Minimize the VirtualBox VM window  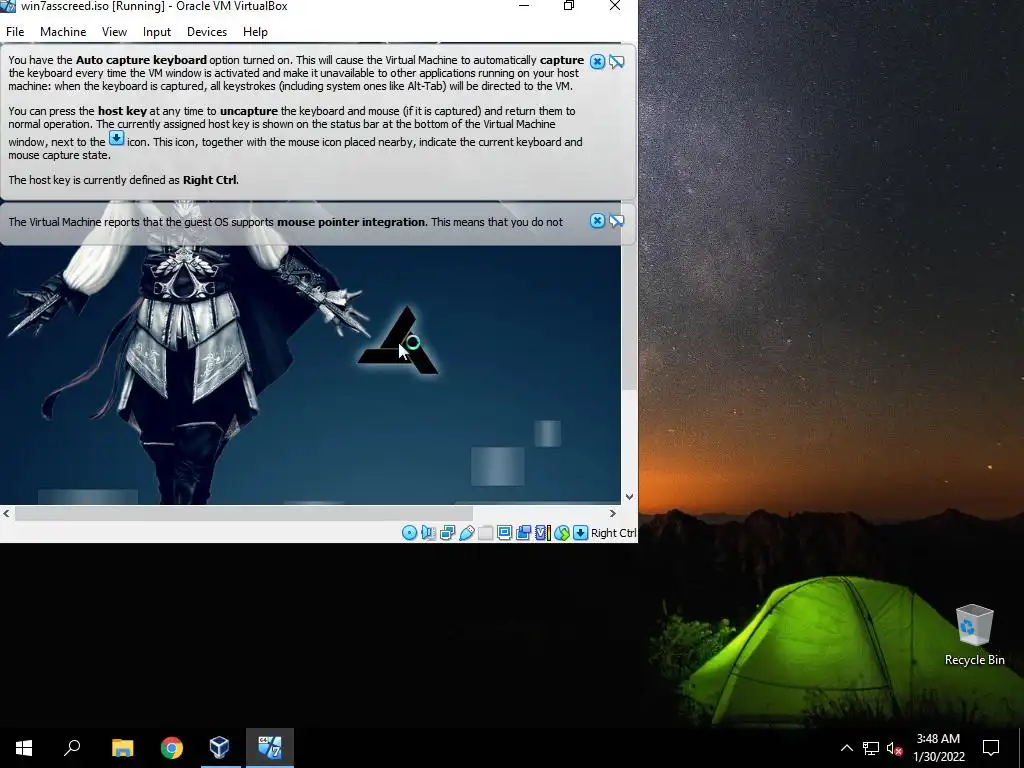[524, 6]
